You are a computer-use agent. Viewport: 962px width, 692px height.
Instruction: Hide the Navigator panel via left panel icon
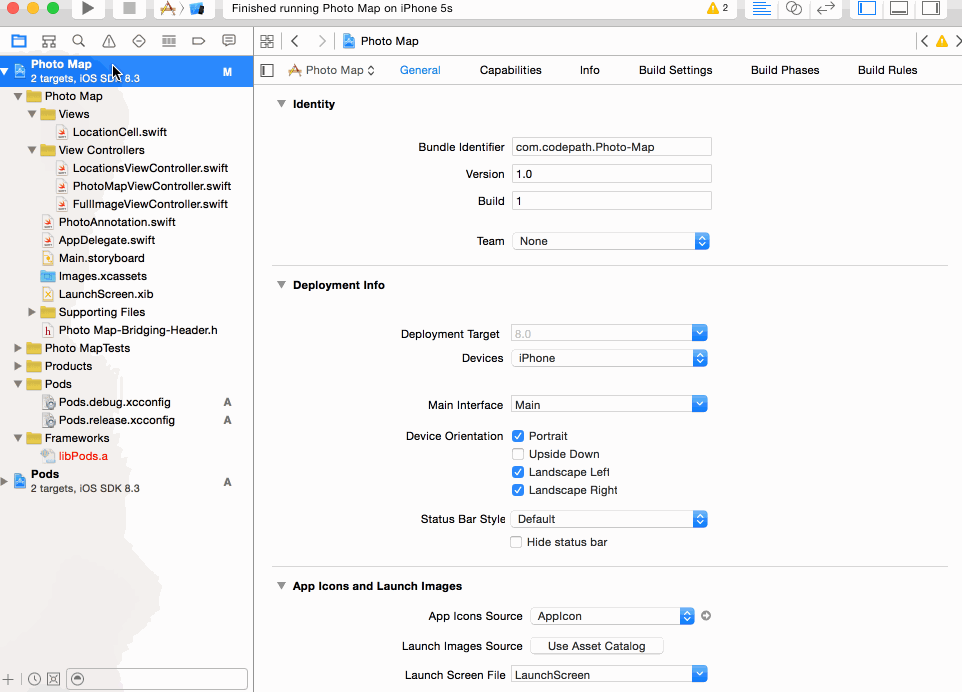pyautogui.click(x=866, y=8)
